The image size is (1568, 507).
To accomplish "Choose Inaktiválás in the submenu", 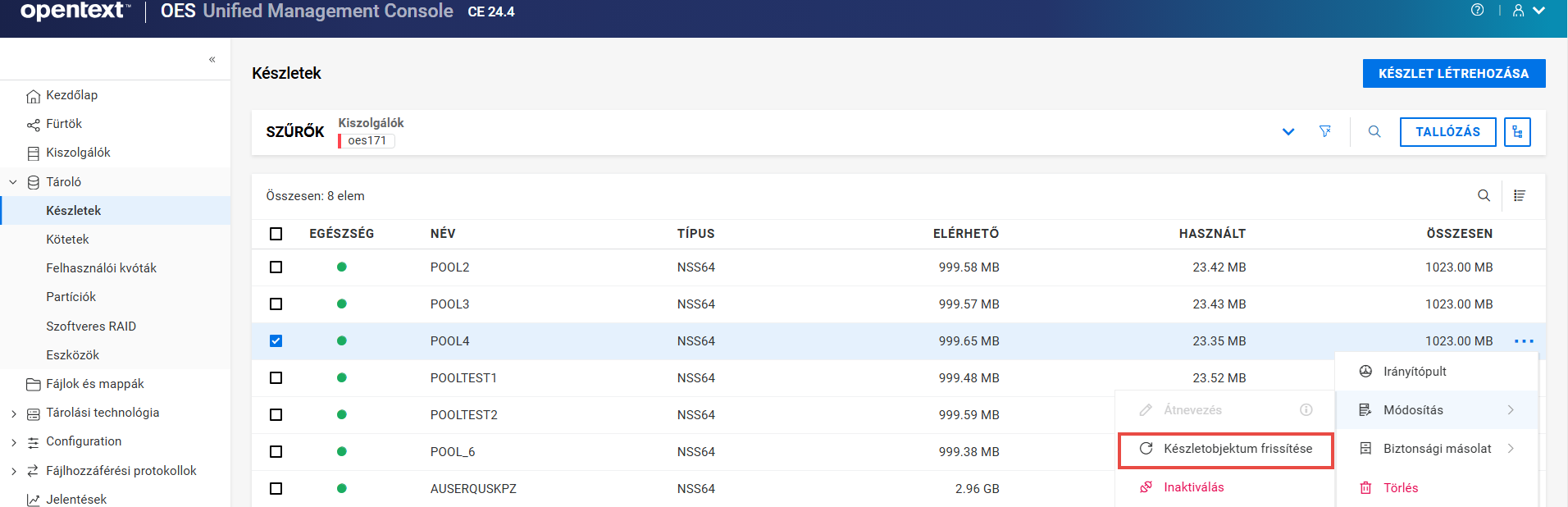I will click(1226, 487).
